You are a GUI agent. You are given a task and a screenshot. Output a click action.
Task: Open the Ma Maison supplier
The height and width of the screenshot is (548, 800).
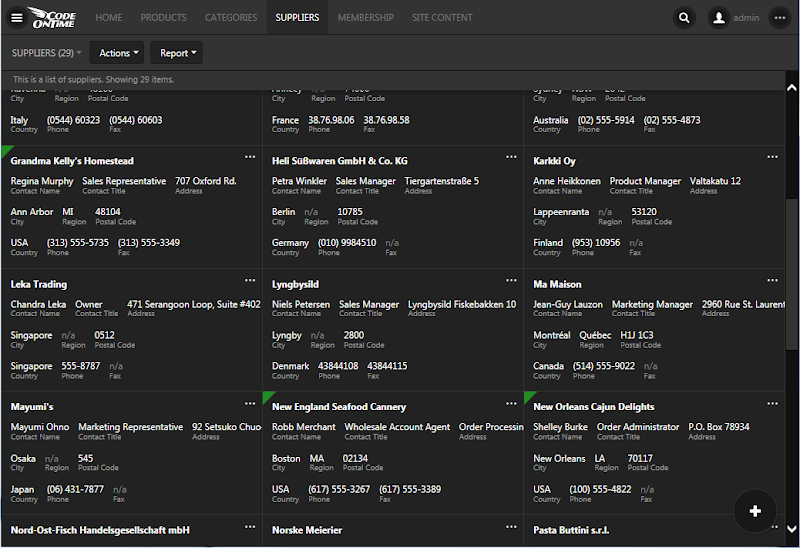click(557, 284)
